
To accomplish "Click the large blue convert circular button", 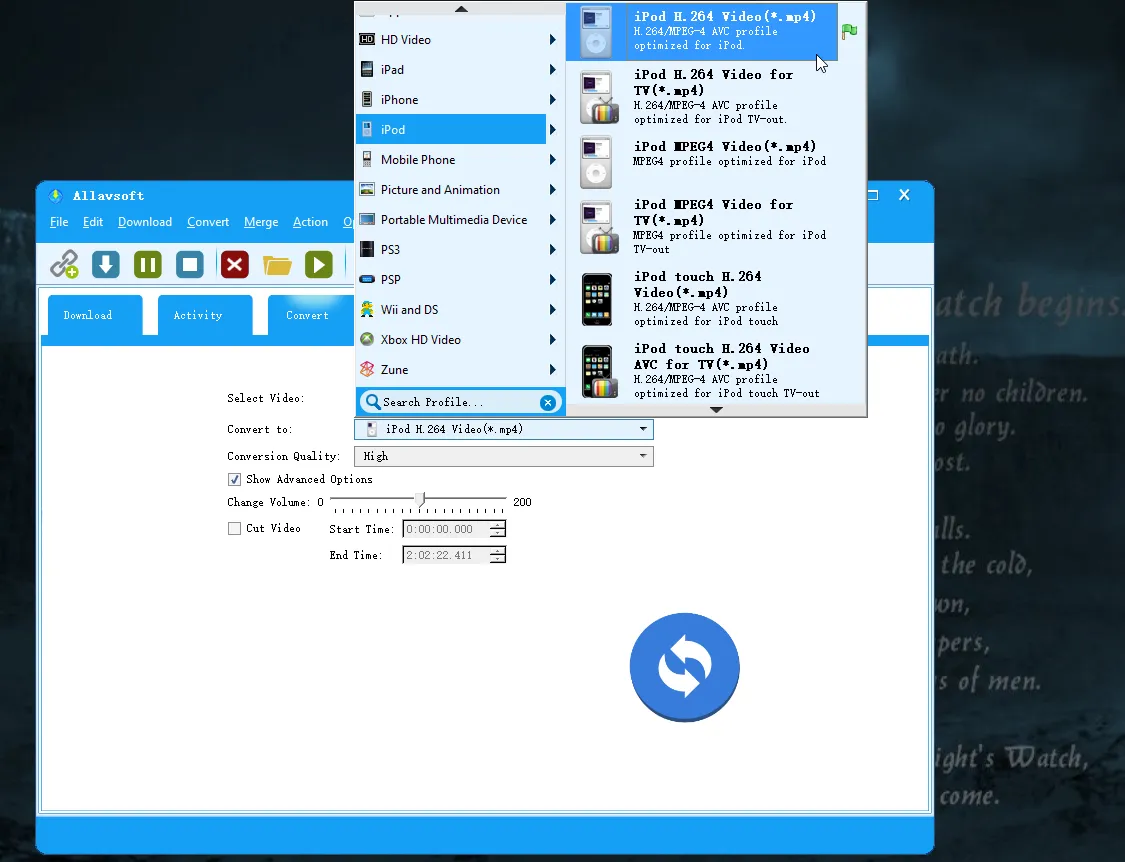I will 684,667.
